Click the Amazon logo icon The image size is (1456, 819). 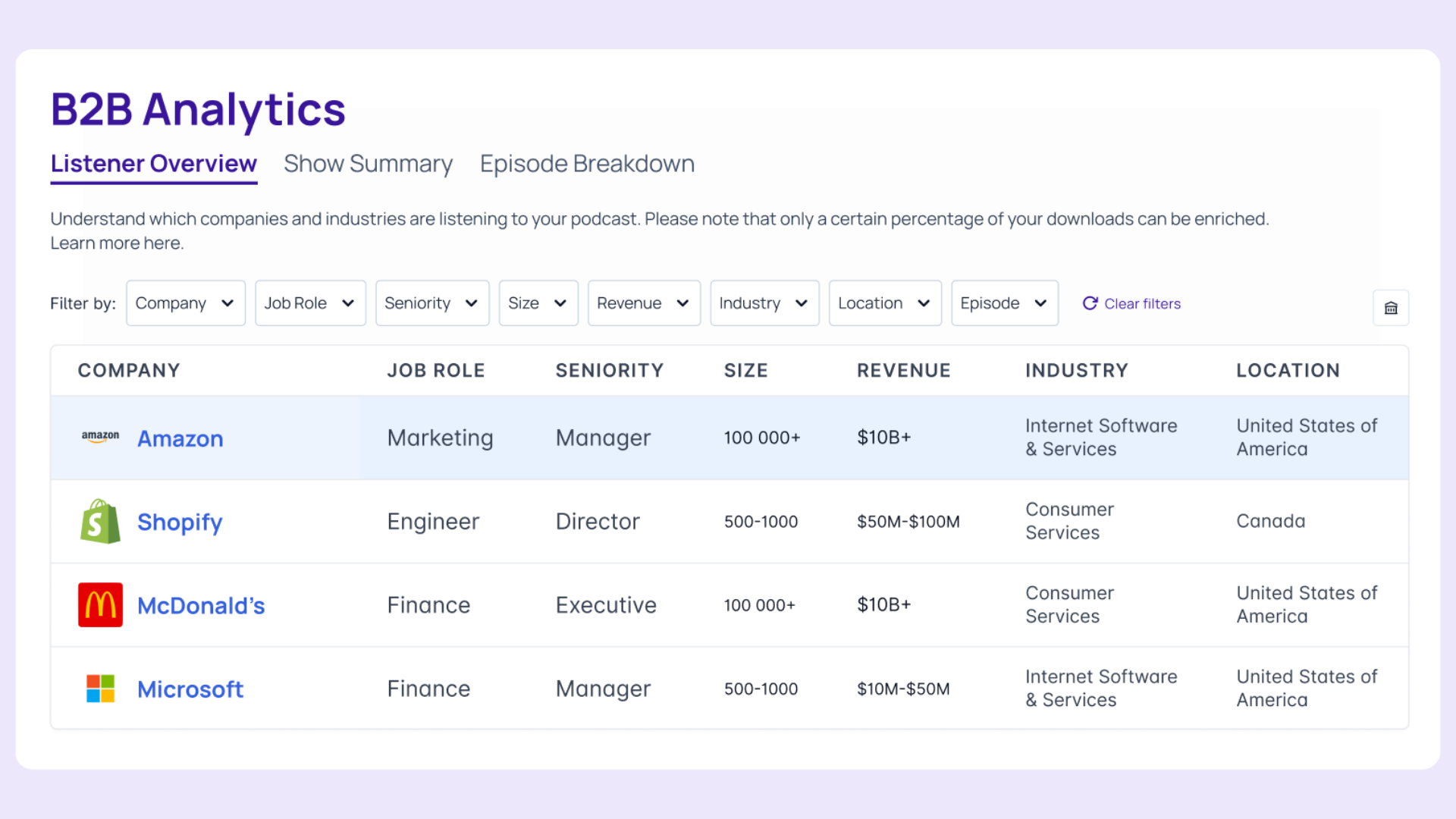pos(100,437)
